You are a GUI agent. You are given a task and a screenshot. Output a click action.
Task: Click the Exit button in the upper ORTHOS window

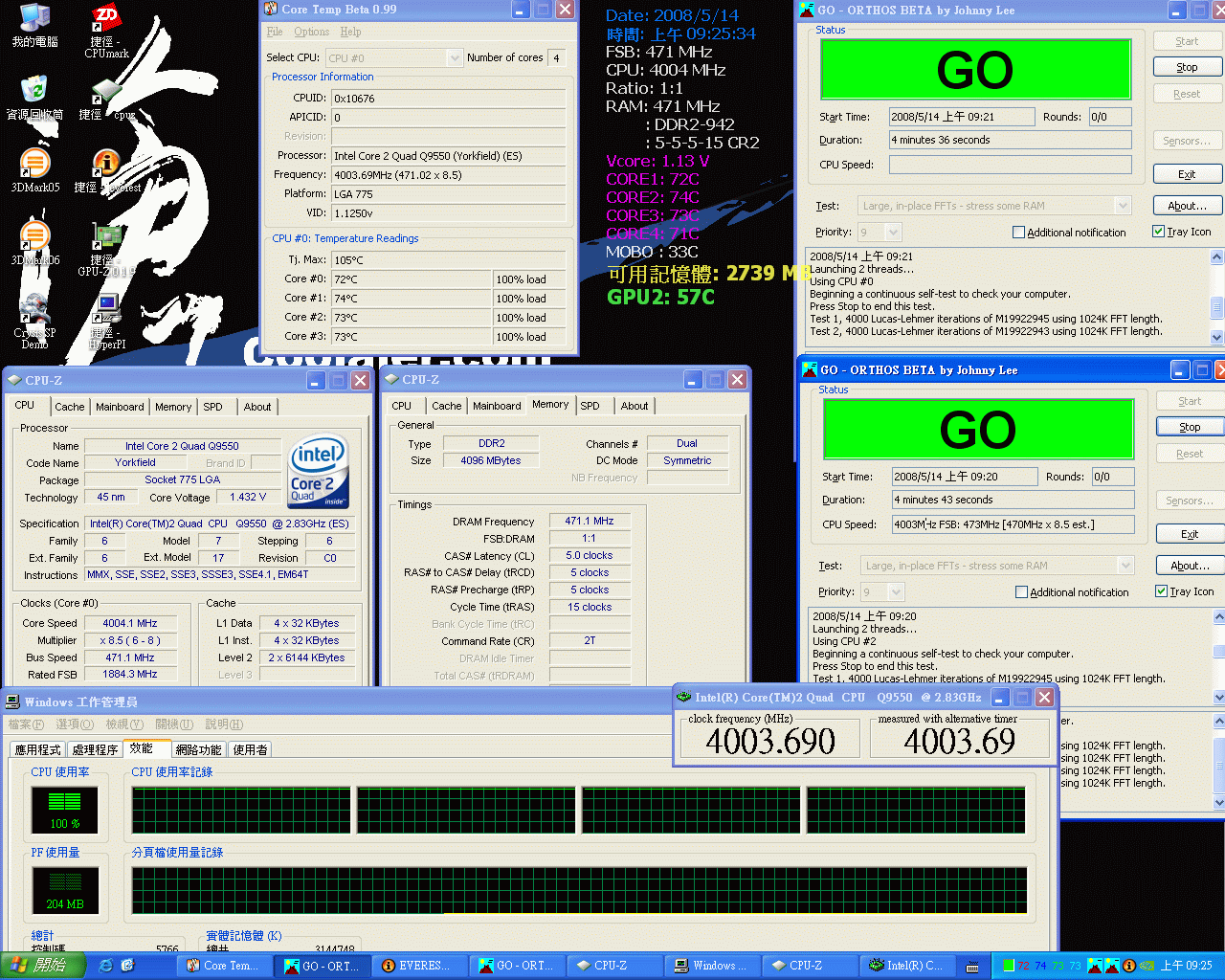pyautogui.click(x=1187, y=174)
